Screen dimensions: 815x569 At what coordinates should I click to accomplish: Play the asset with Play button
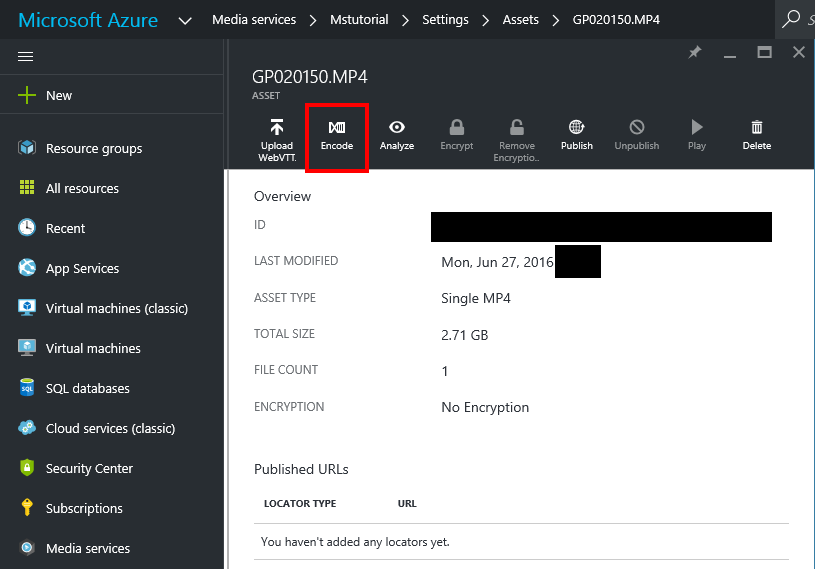pos(696,136)
